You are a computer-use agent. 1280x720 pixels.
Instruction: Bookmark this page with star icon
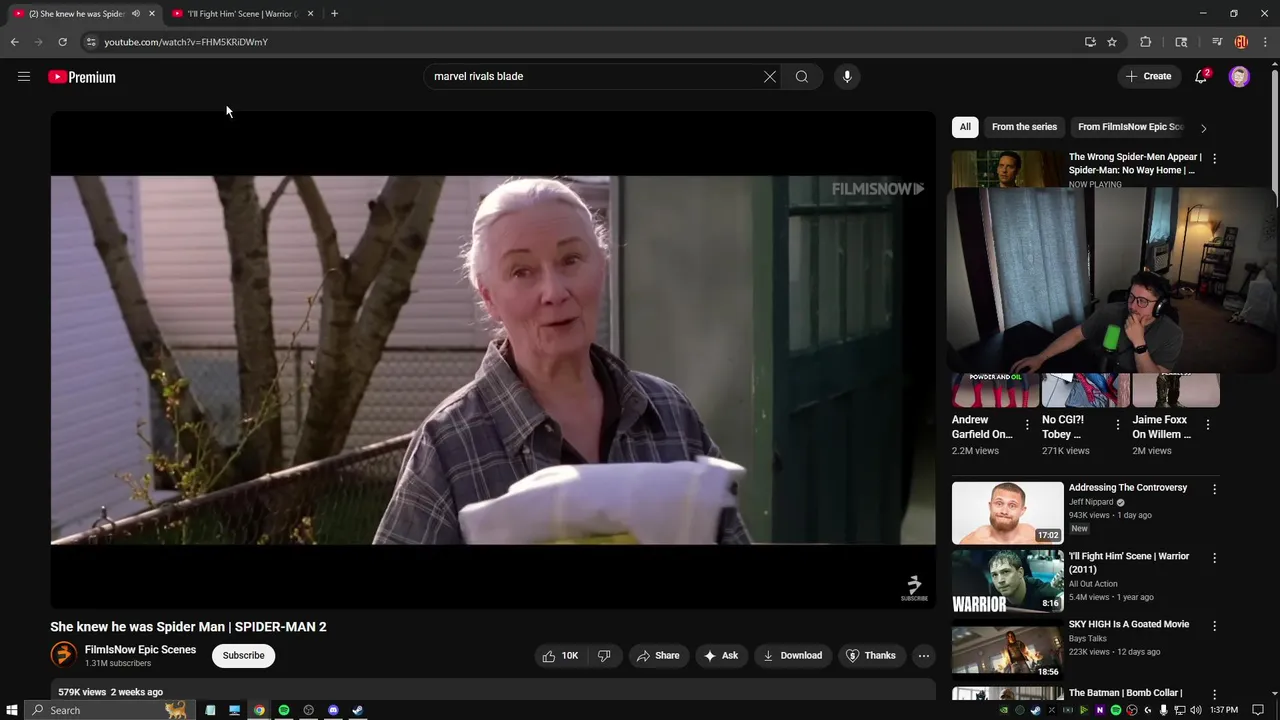1112,42
